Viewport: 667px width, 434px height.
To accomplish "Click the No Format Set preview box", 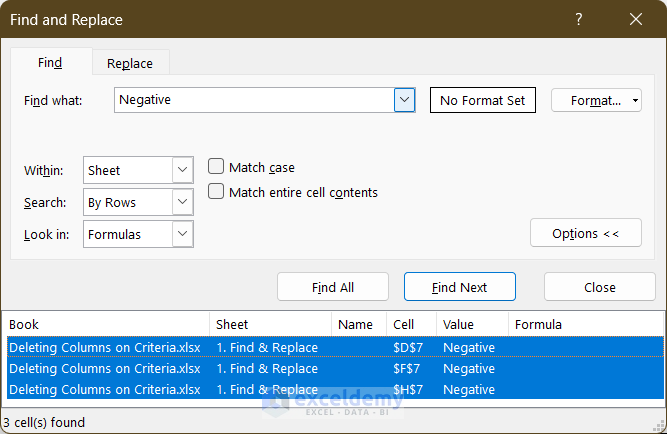I will [482, 101].
